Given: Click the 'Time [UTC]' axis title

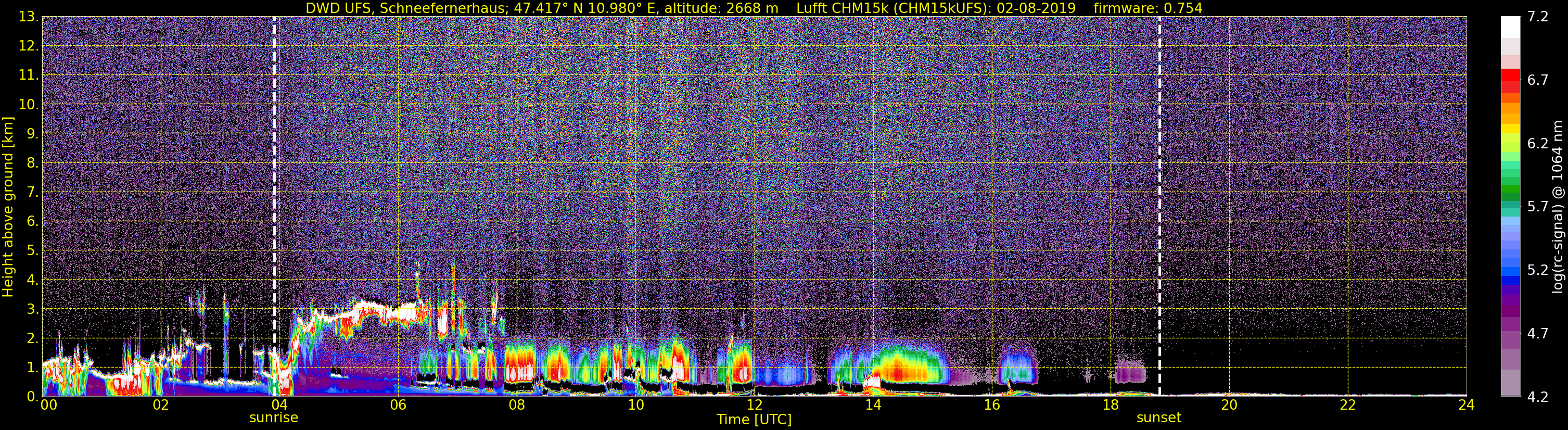Looking at the screenshot, I should [754, 419].
